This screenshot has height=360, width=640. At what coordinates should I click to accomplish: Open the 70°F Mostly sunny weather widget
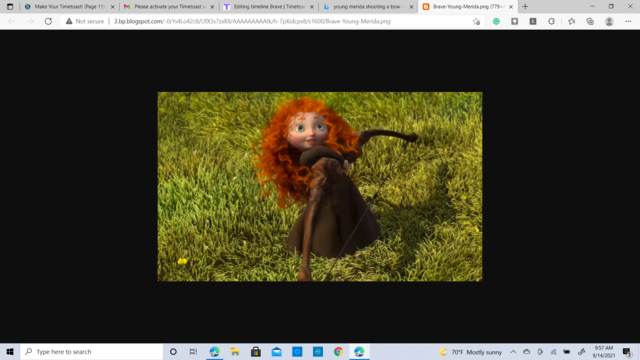coord(471,352)
